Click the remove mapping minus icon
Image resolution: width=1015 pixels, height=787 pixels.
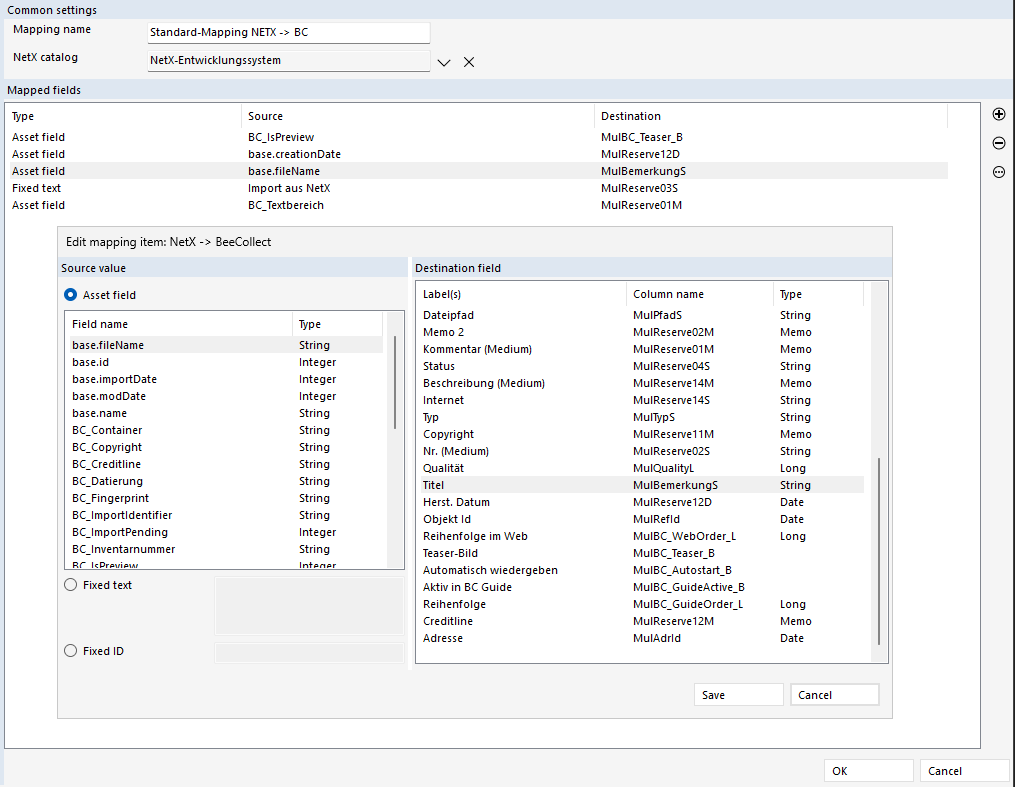pyautogui.click(x=998, y=143)
